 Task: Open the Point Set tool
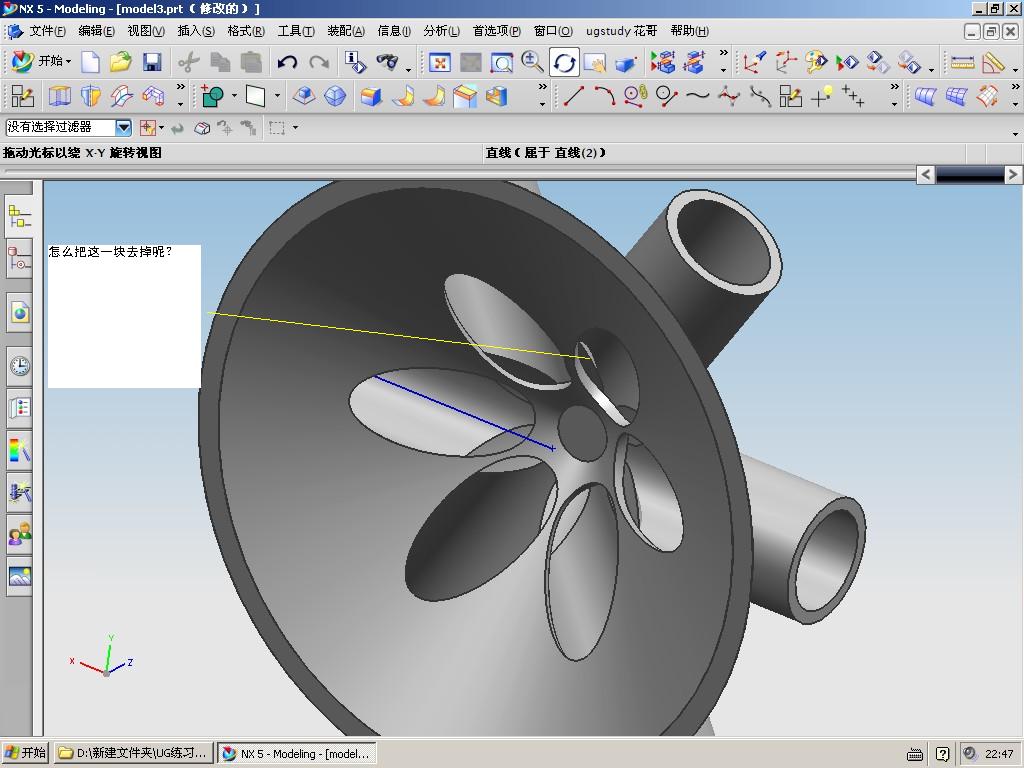pos(853,97)
